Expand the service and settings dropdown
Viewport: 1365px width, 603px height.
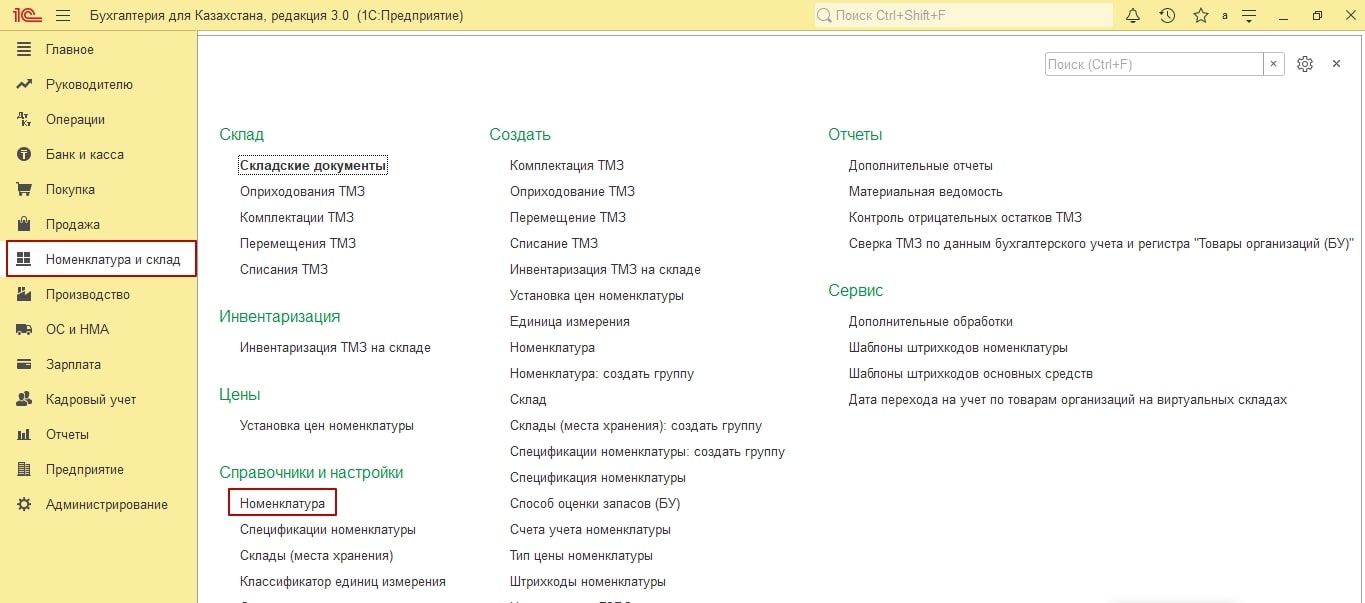tap(1248, 16)
